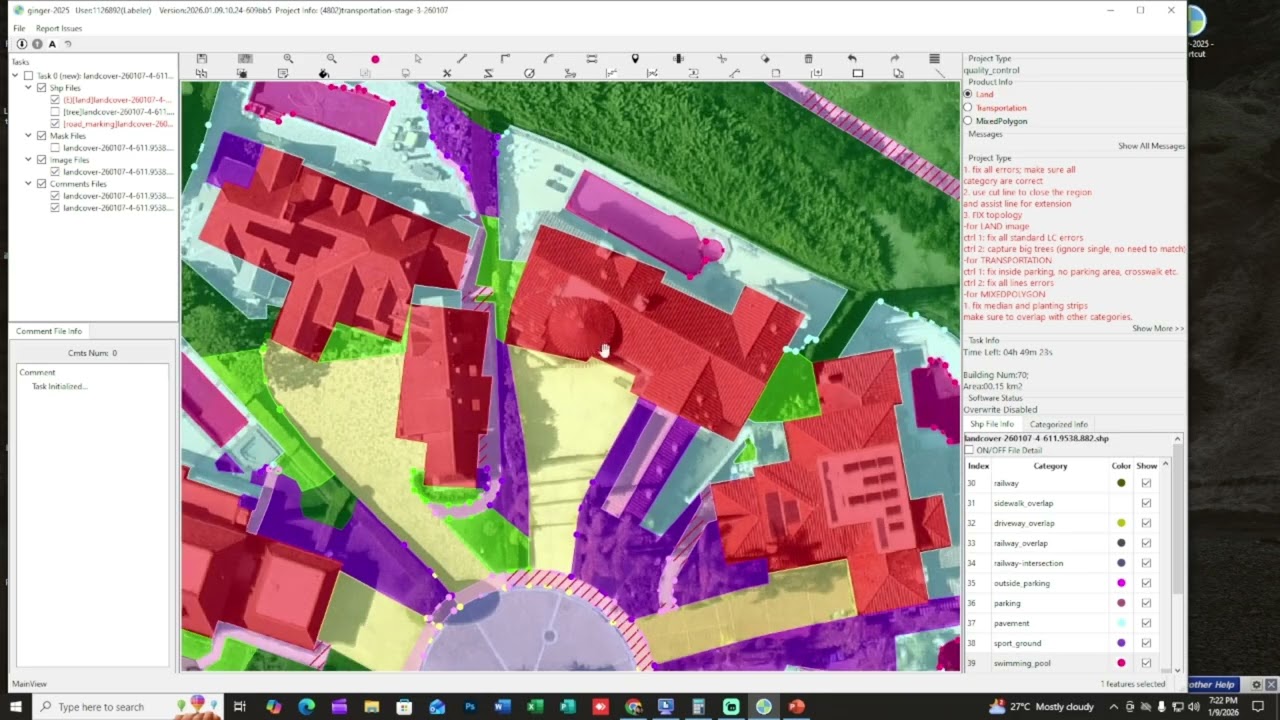This screenshot has height=720, width=1280.
Task: Collapse the Shp Files tree node
Action: click(29, 88)
